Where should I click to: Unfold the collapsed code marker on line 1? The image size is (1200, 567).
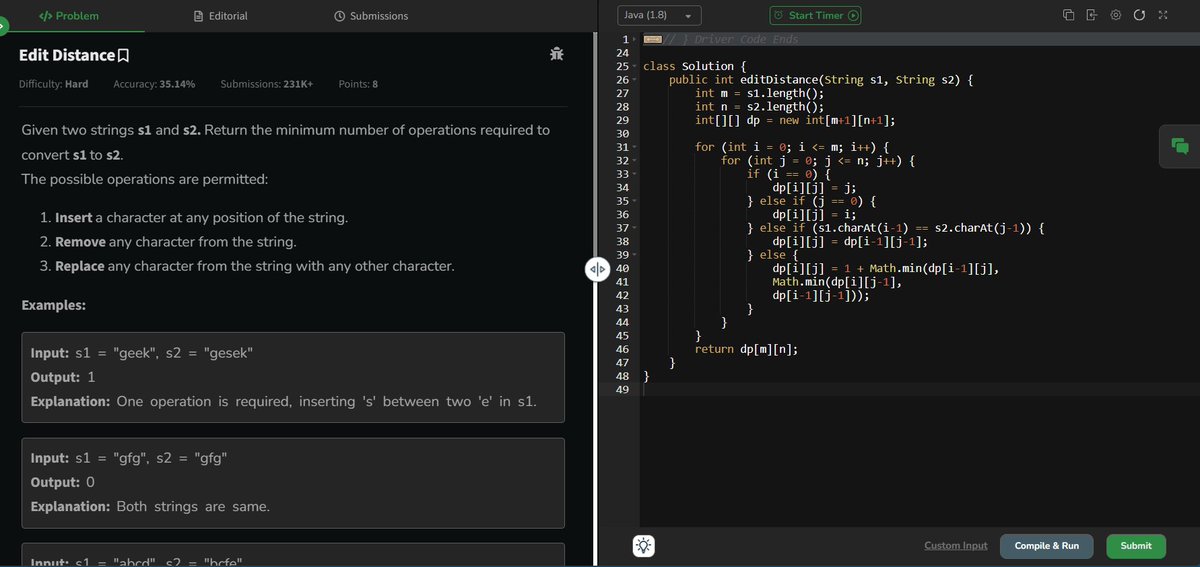pos(653,39)
